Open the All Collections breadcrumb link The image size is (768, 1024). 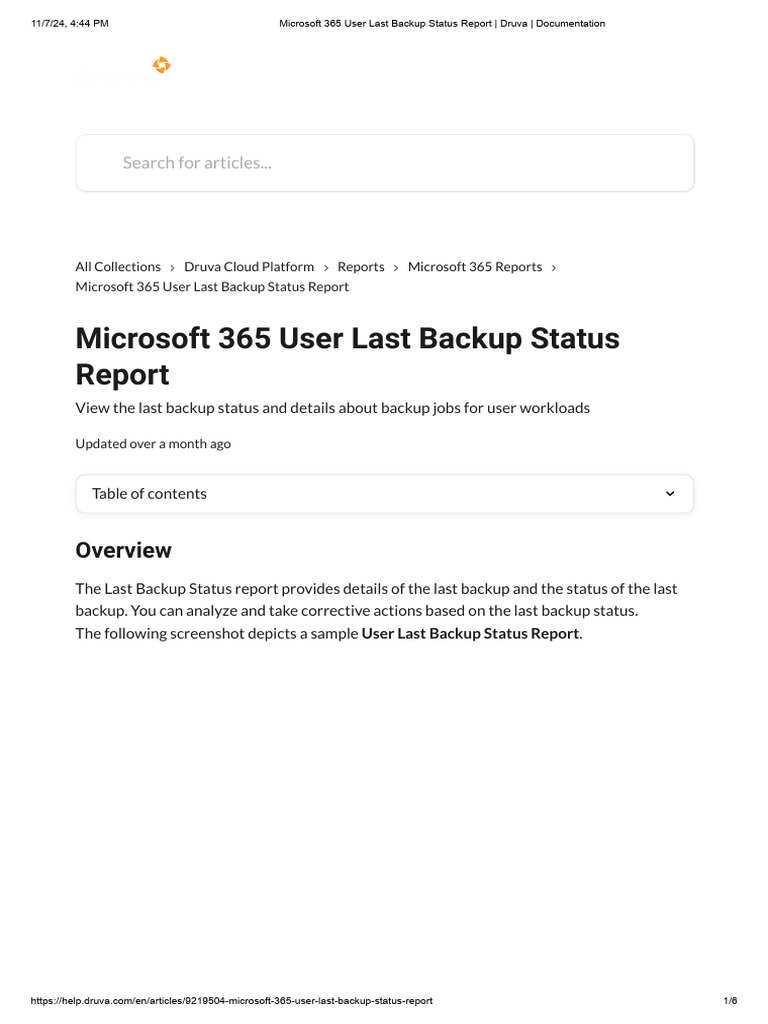118,267
